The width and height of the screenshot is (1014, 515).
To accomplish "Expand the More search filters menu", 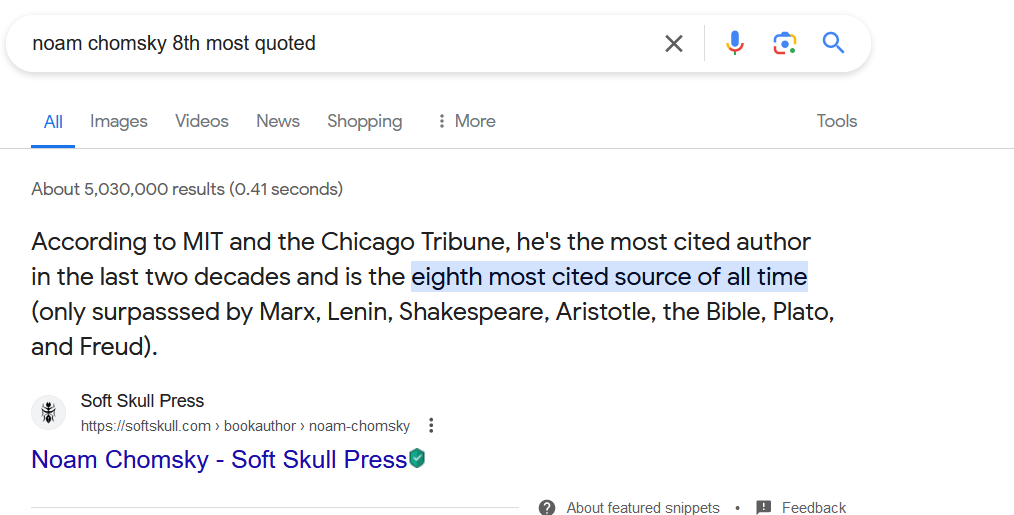I will coord(466,121).
